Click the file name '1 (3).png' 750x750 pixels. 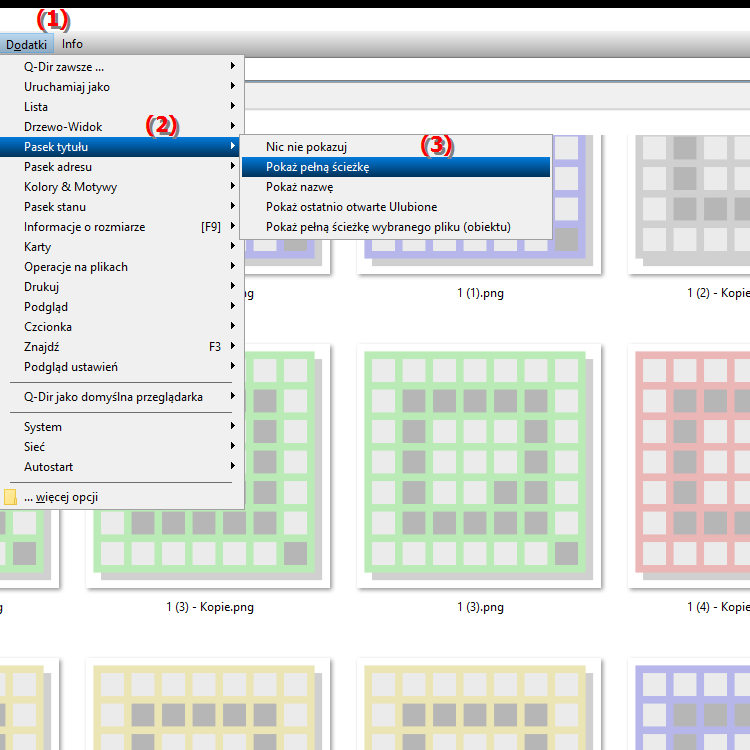pyautogui.click(x=480, y=607)
